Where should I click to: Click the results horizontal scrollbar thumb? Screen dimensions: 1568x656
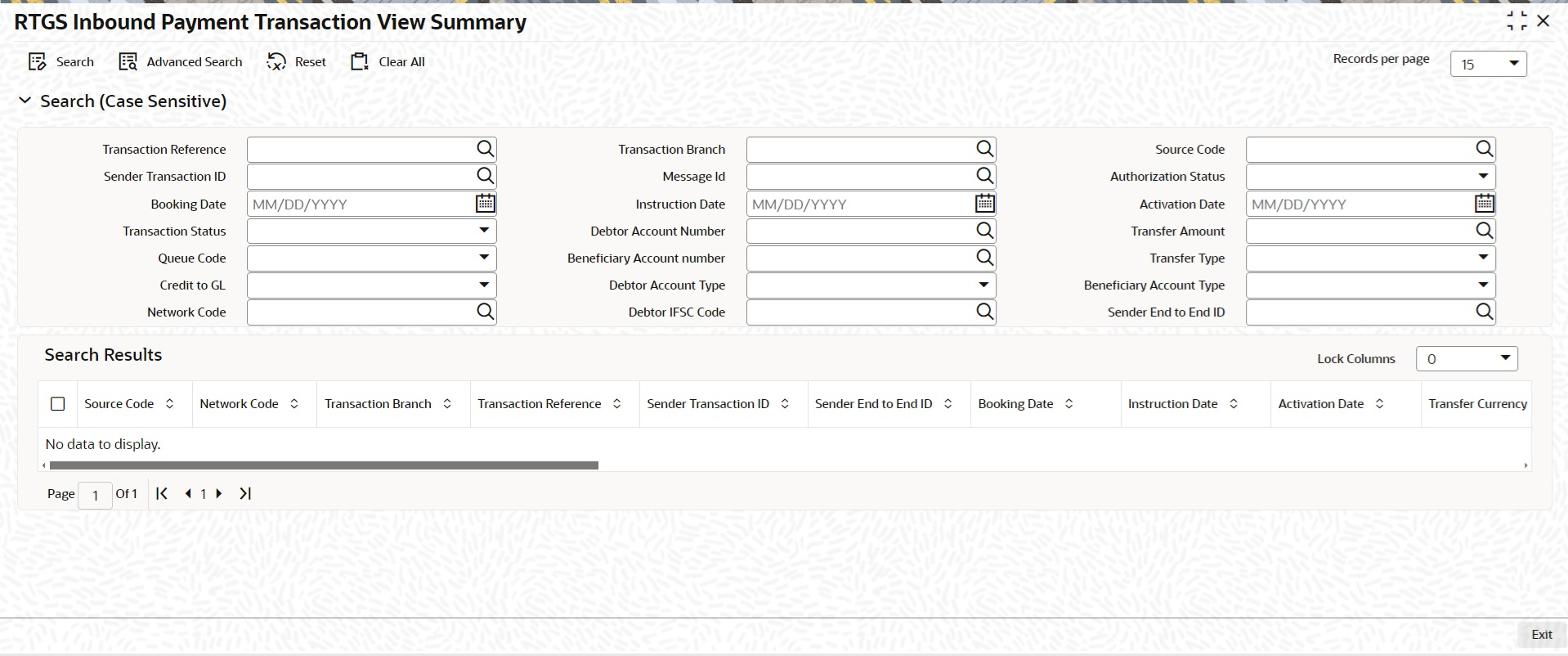click(324, 465)
